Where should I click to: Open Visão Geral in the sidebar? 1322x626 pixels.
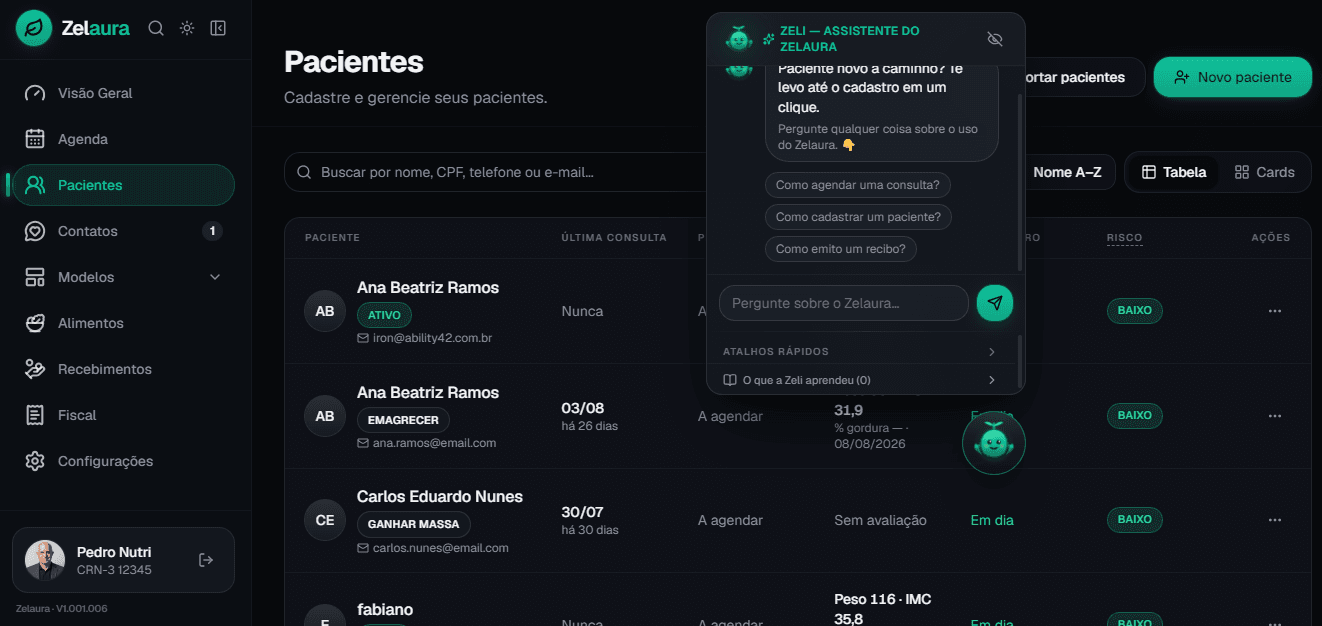click(x=123, y=93)
